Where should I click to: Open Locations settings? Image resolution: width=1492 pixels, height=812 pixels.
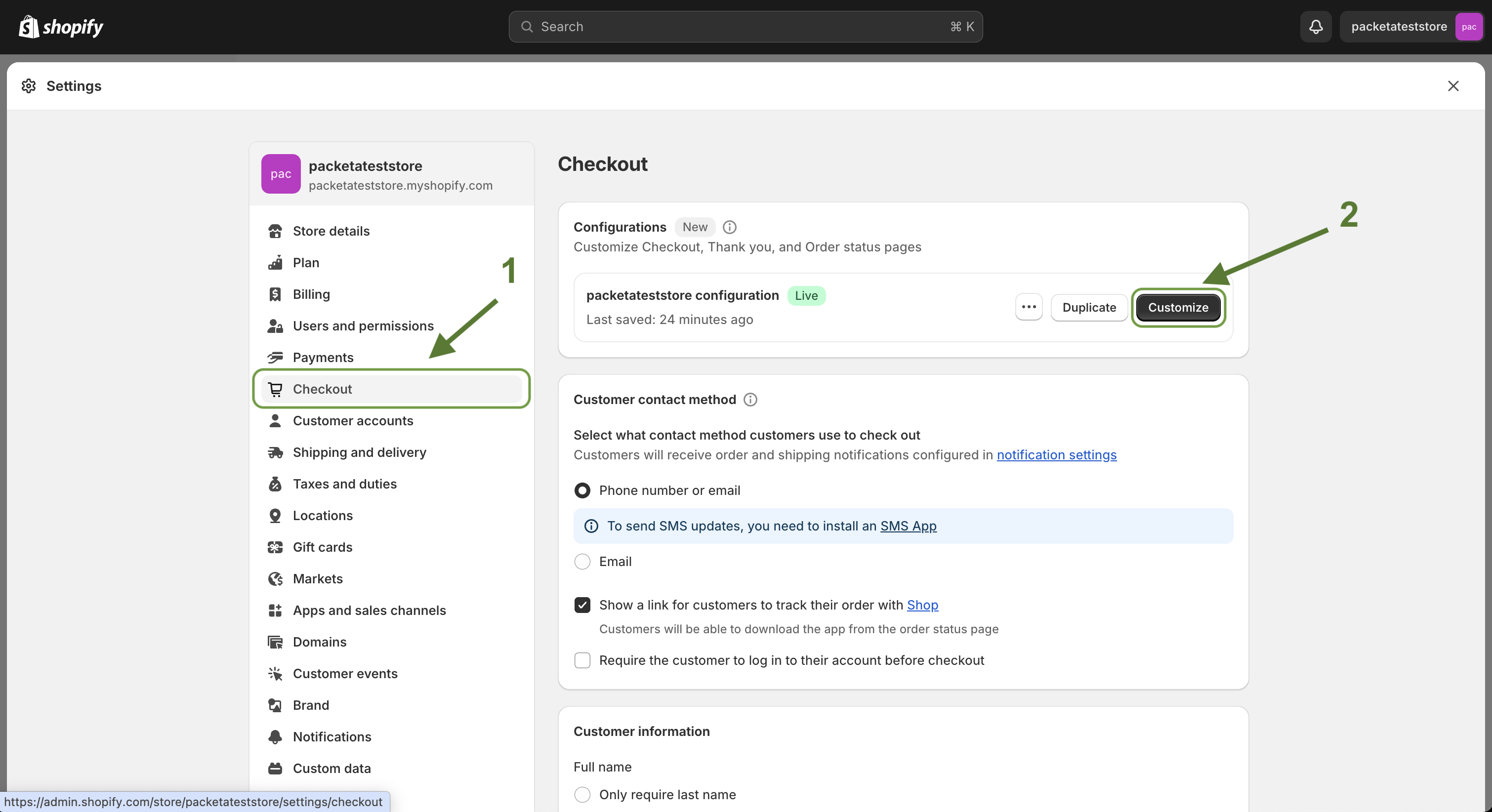pyautogui.click(x=392, y=516)
